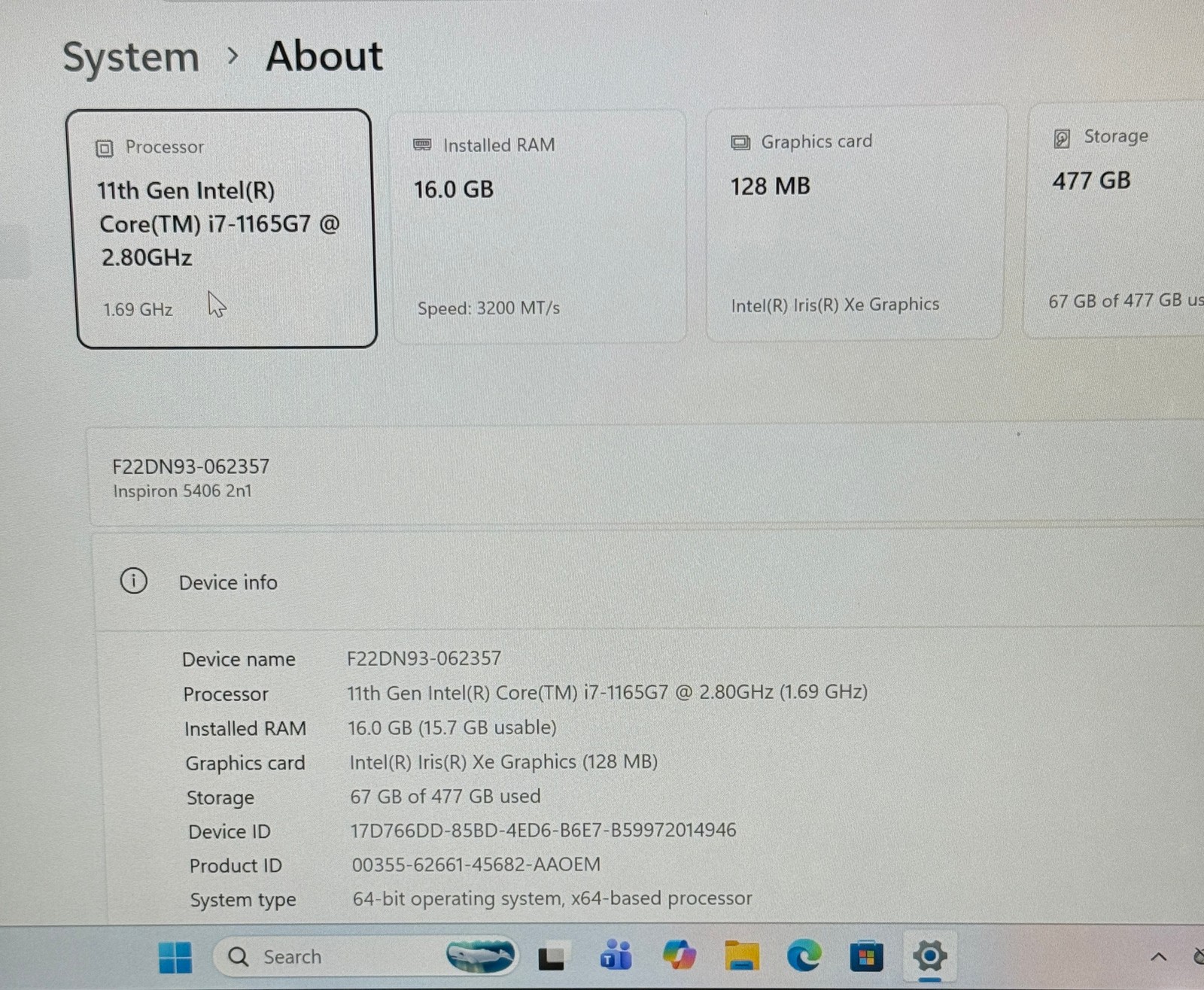1204x990 pixels.
Task: Click 67 GB of 477 GB used value
Action: click(x=445, y=796)
